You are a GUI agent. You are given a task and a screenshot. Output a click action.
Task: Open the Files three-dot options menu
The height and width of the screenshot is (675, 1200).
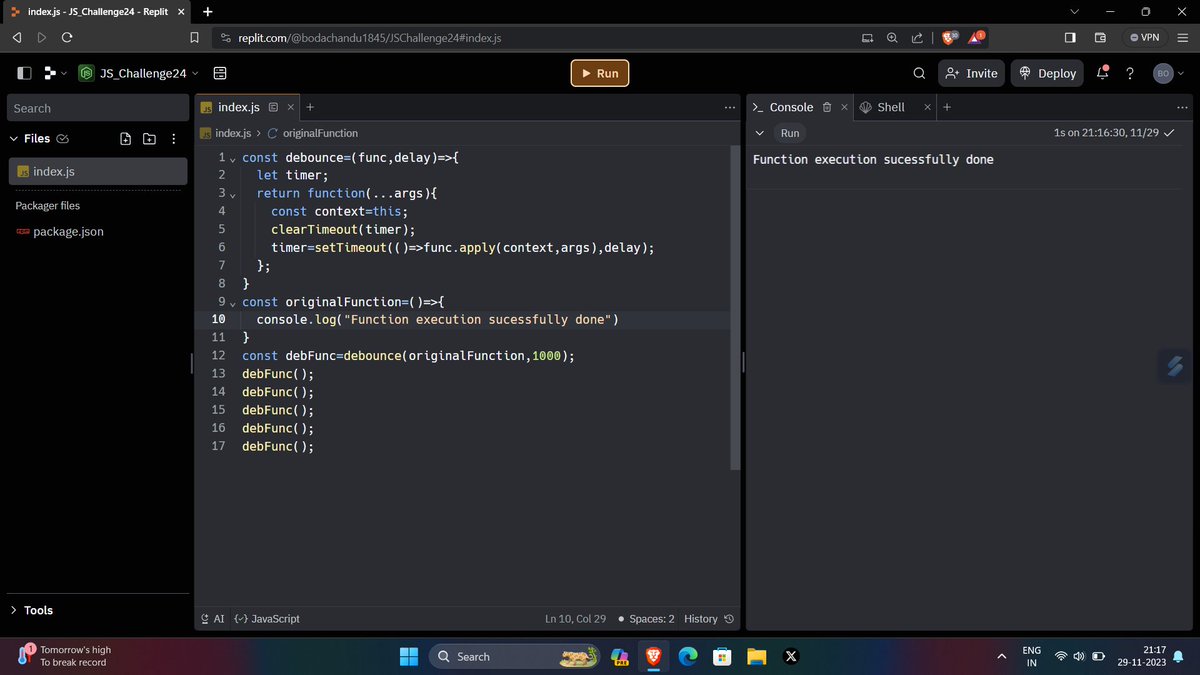(174, 139)
